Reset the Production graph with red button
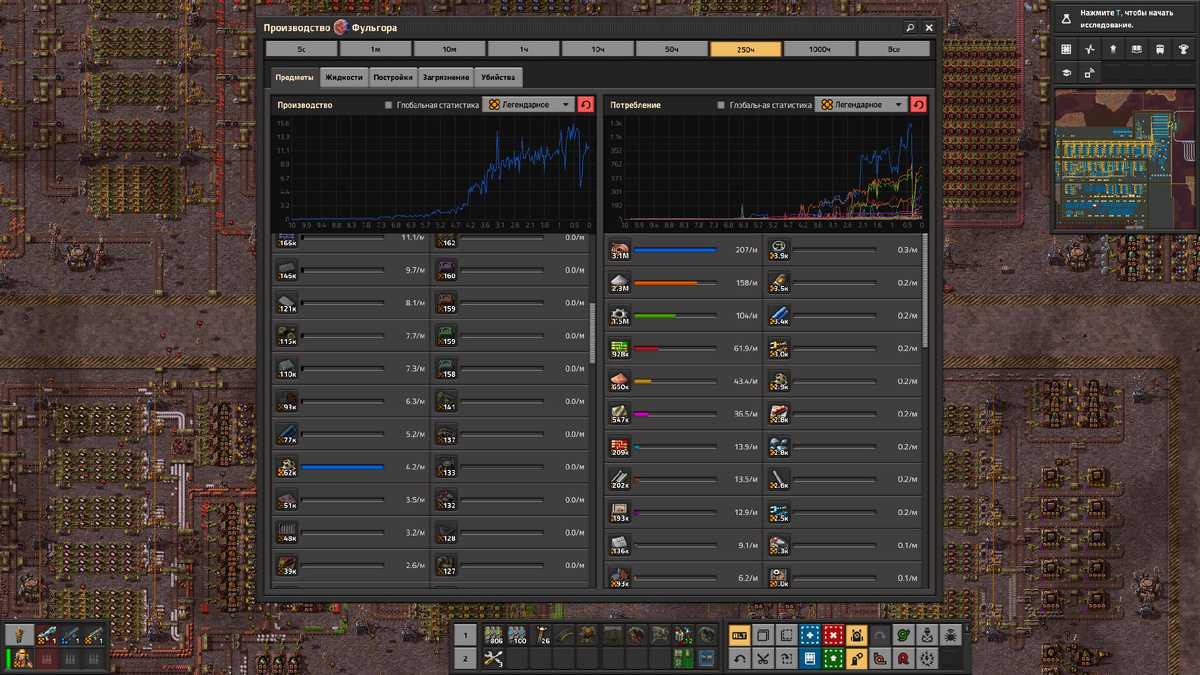Image resolution: width=1200 pixels, height=675 pixels. coord(586,105)
